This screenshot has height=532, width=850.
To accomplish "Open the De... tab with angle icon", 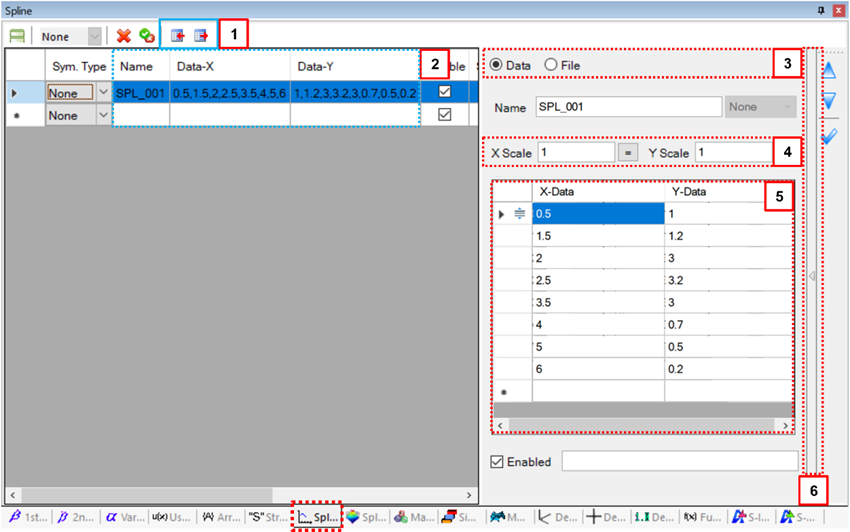I will [x=557, y=517].
